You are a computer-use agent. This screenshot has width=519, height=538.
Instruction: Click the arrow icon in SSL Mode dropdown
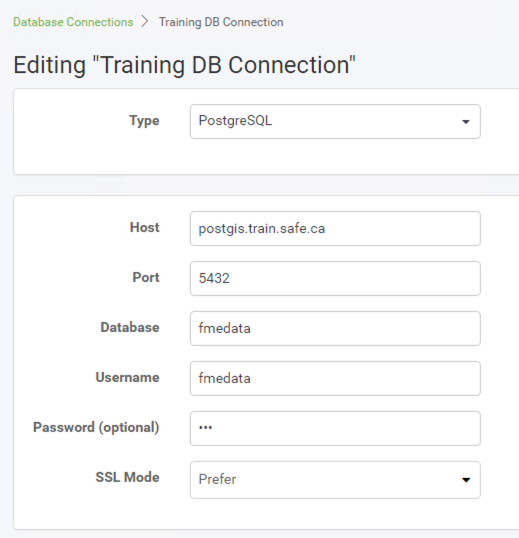click(466, 480)
